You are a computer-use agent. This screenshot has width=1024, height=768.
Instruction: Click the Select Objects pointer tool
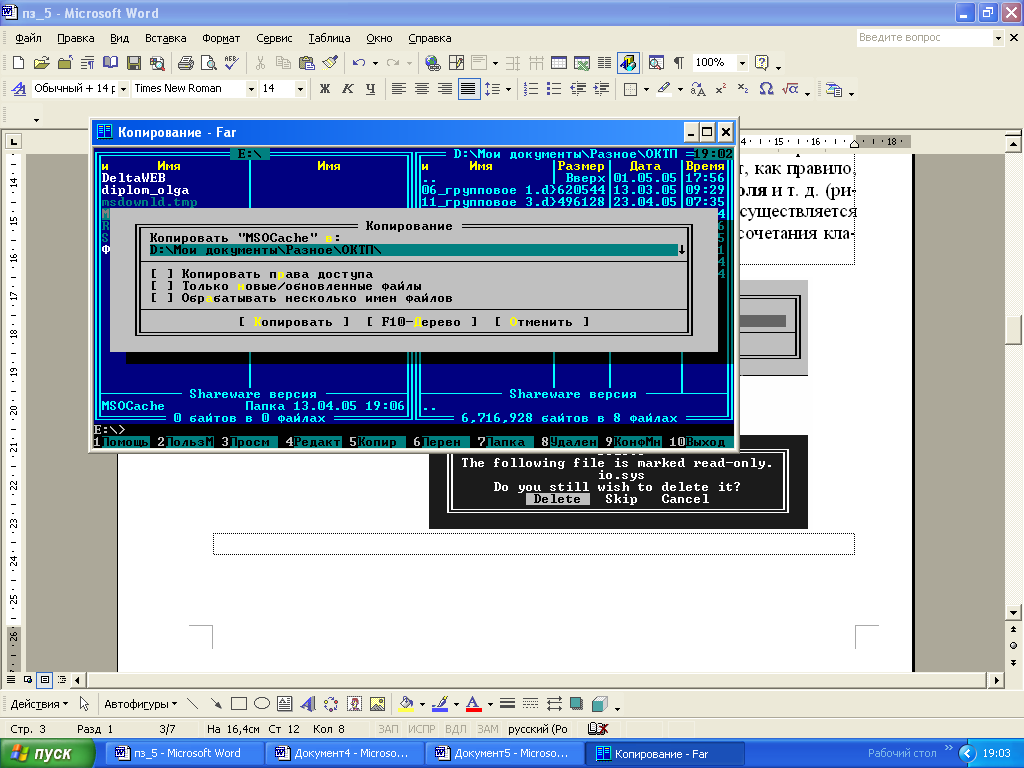coord(84,704)
